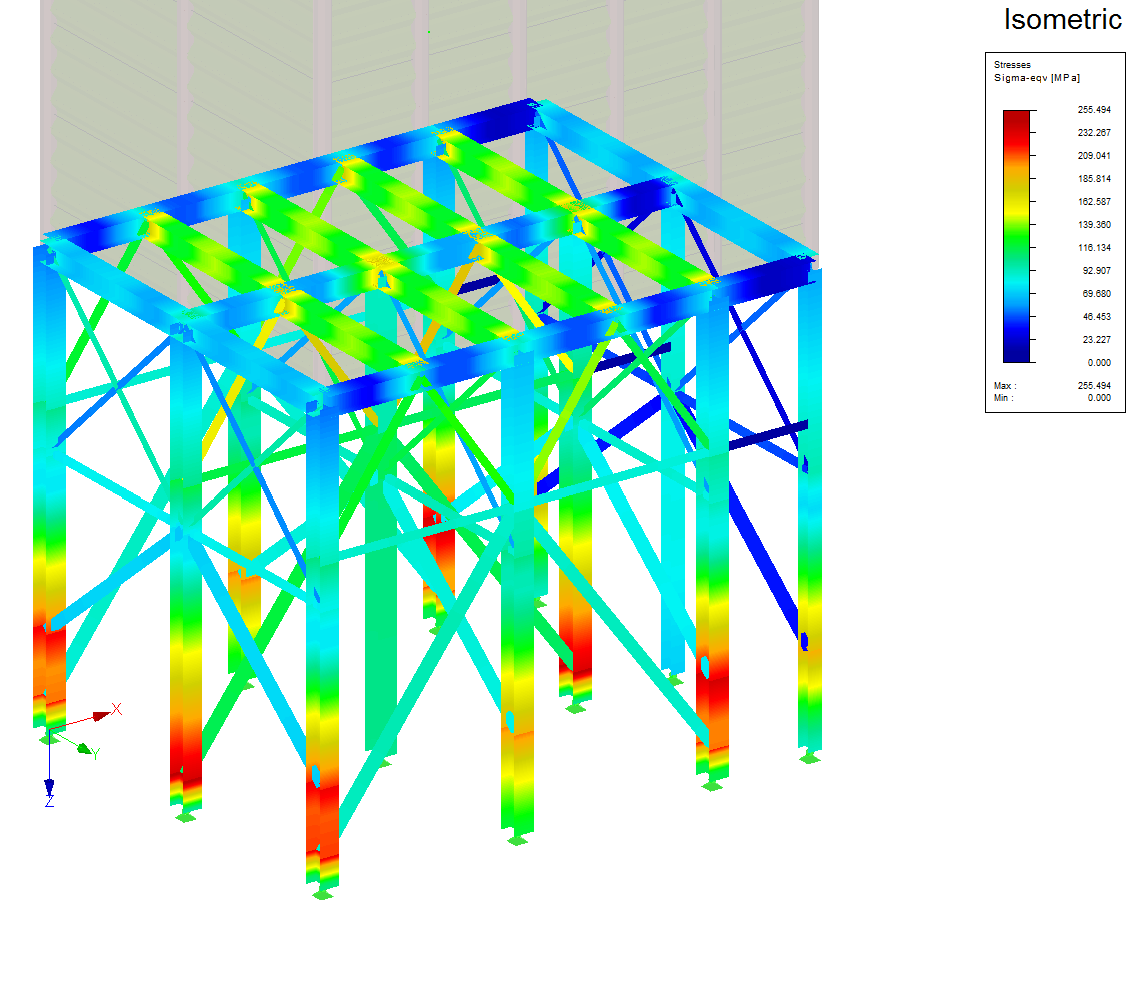Viewport: 1135px width, 992px height.
Task: Click the dark blue bottom of color bar
Action: click(1016, 349)
